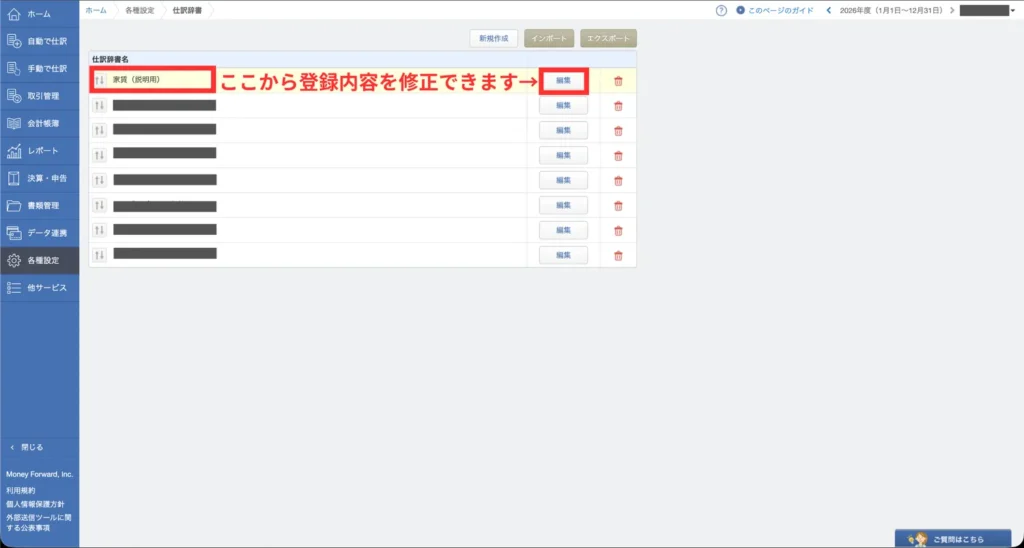Go to ホーム in the sidebar

tap(39, 14)
